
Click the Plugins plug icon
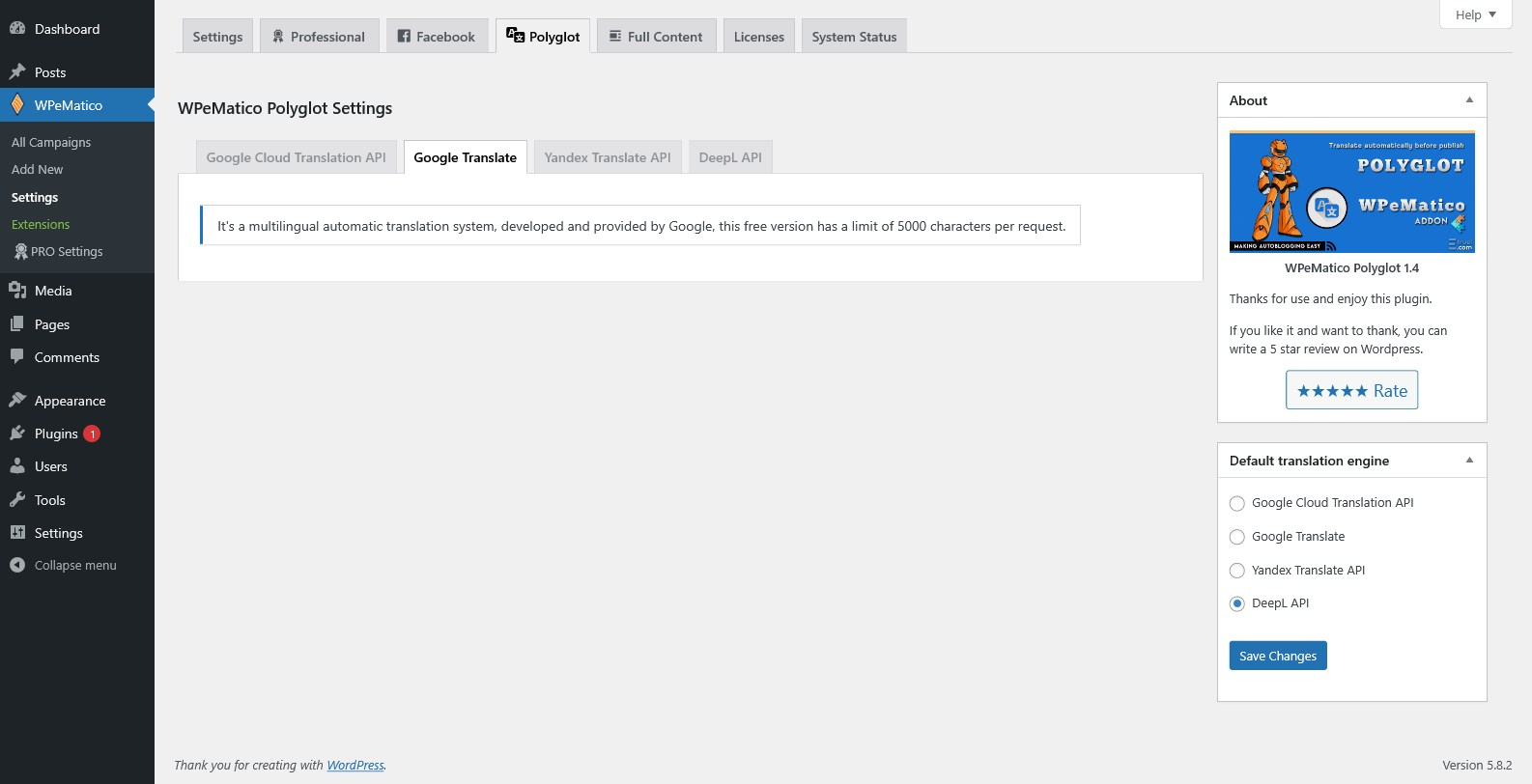coord(17,434)
